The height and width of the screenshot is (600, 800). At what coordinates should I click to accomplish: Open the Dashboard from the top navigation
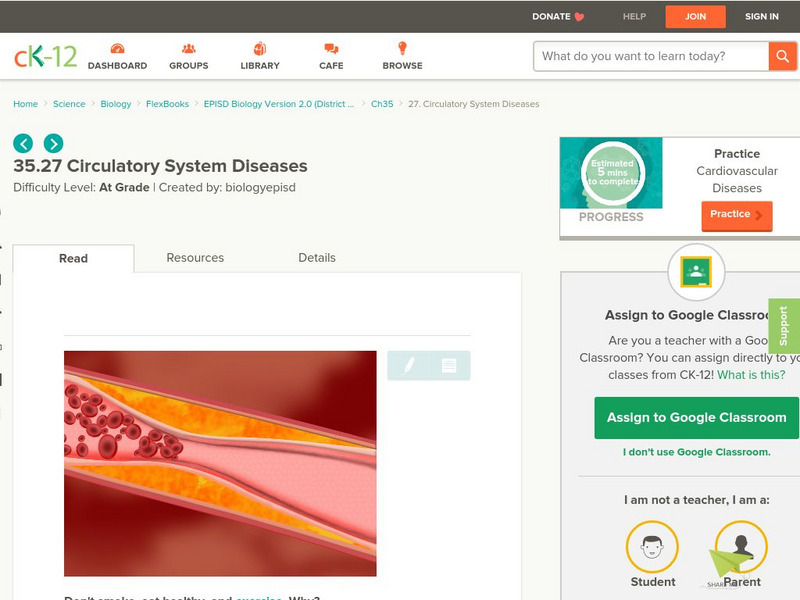tap(120, 57)
